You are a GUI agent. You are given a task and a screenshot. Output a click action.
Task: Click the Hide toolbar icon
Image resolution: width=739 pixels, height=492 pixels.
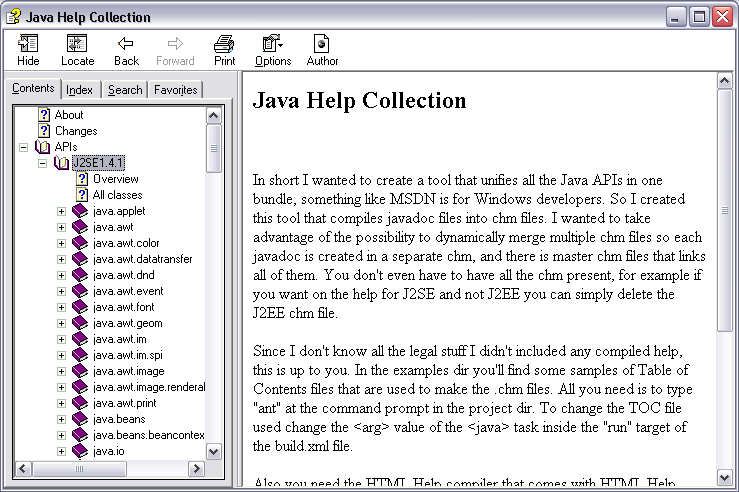tap(28, 44)
